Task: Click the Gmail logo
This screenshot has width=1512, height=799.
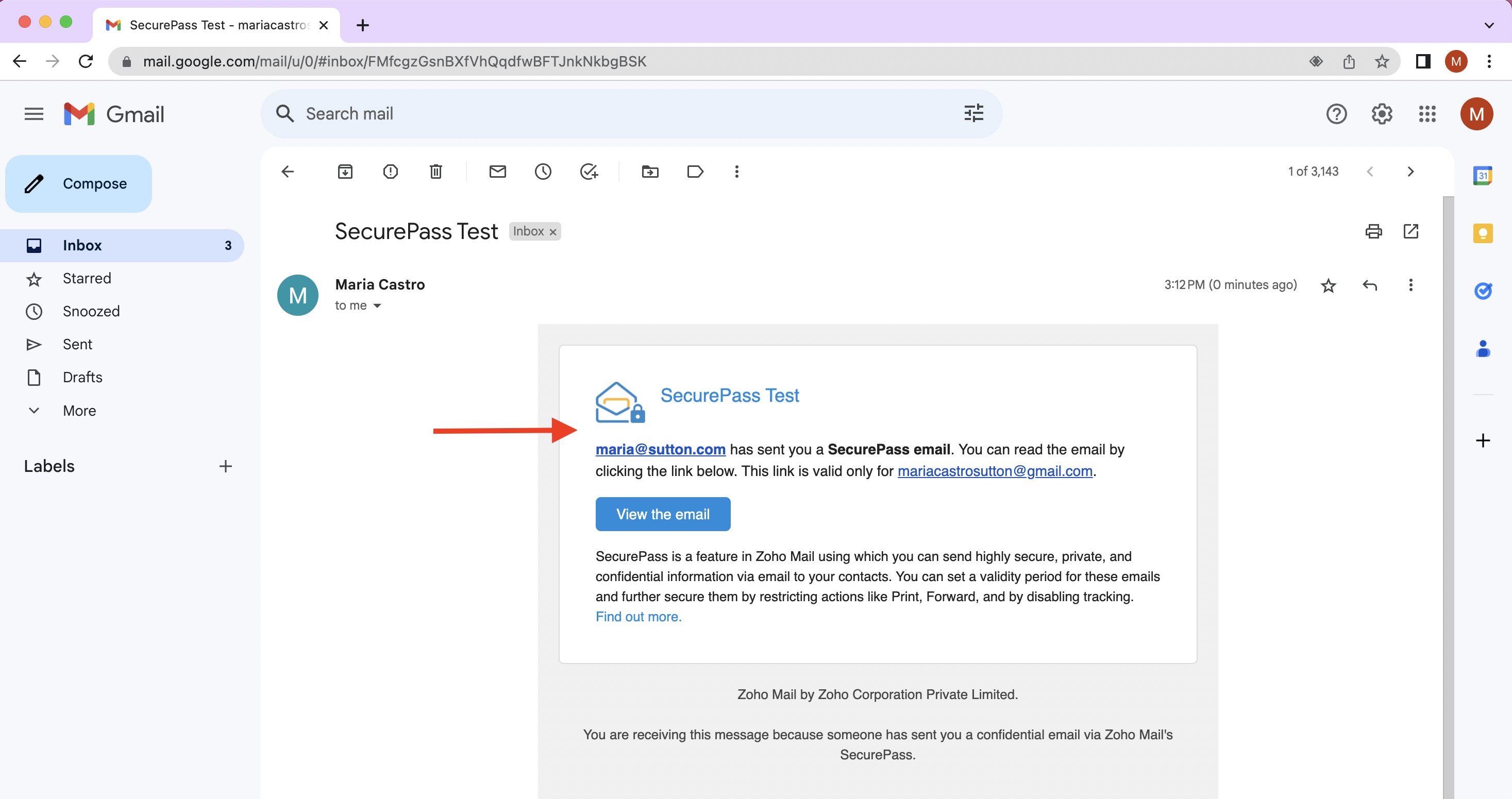Action: click(x=114, y=114)
